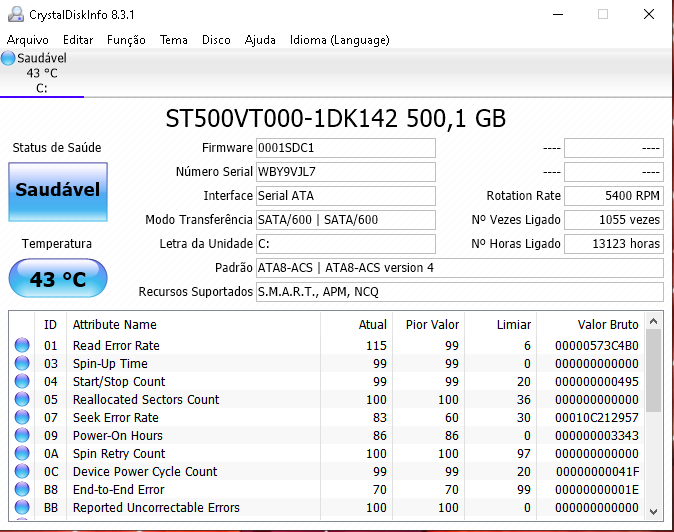Image resolution: width=674 pixels, height=532 pixels.
Task: Open the Arquivo menu
Action: point(28,40)
